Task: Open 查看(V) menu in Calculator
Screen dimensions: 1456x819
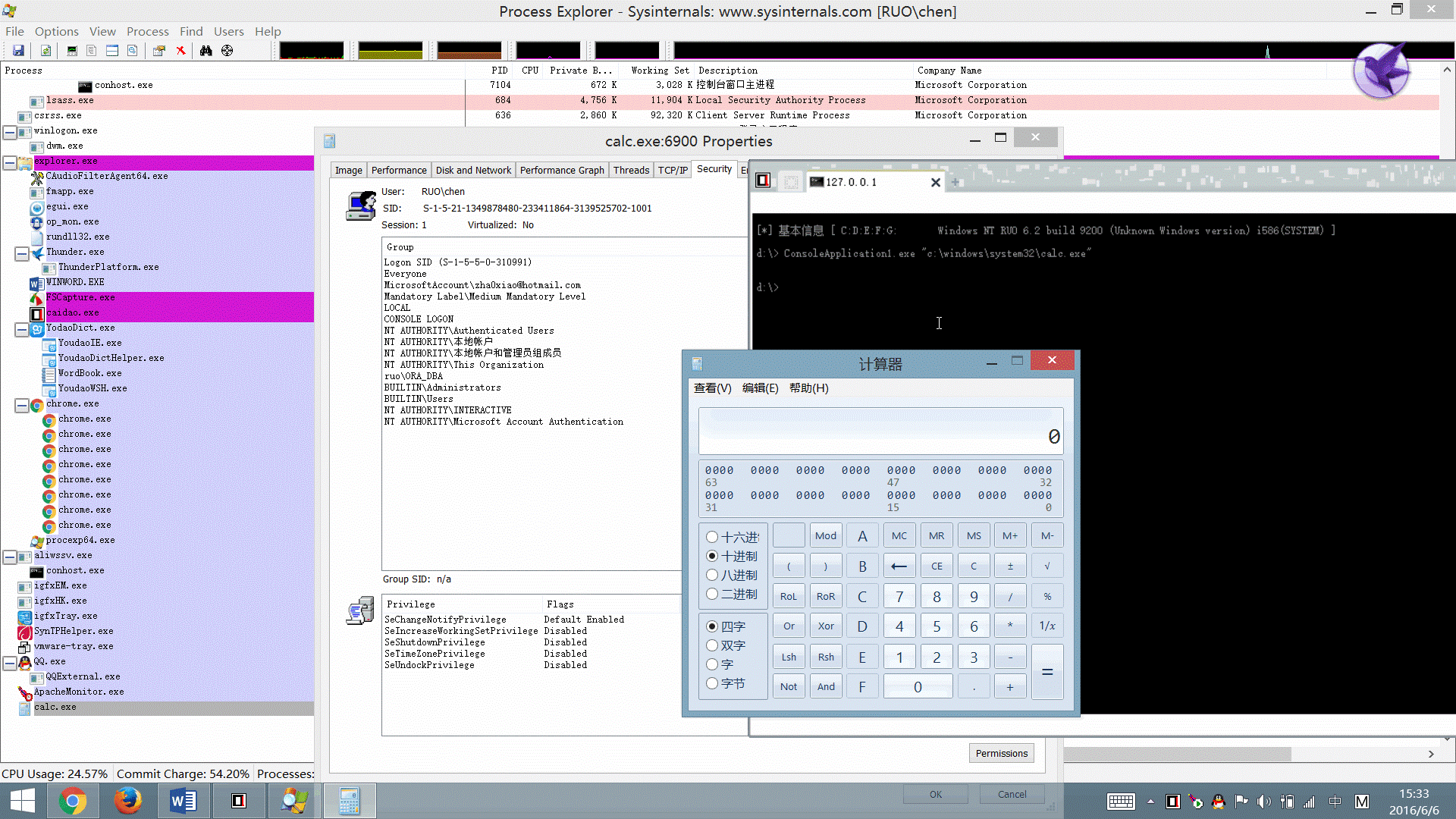Action: pyautogui.click(x=712, y=388)
